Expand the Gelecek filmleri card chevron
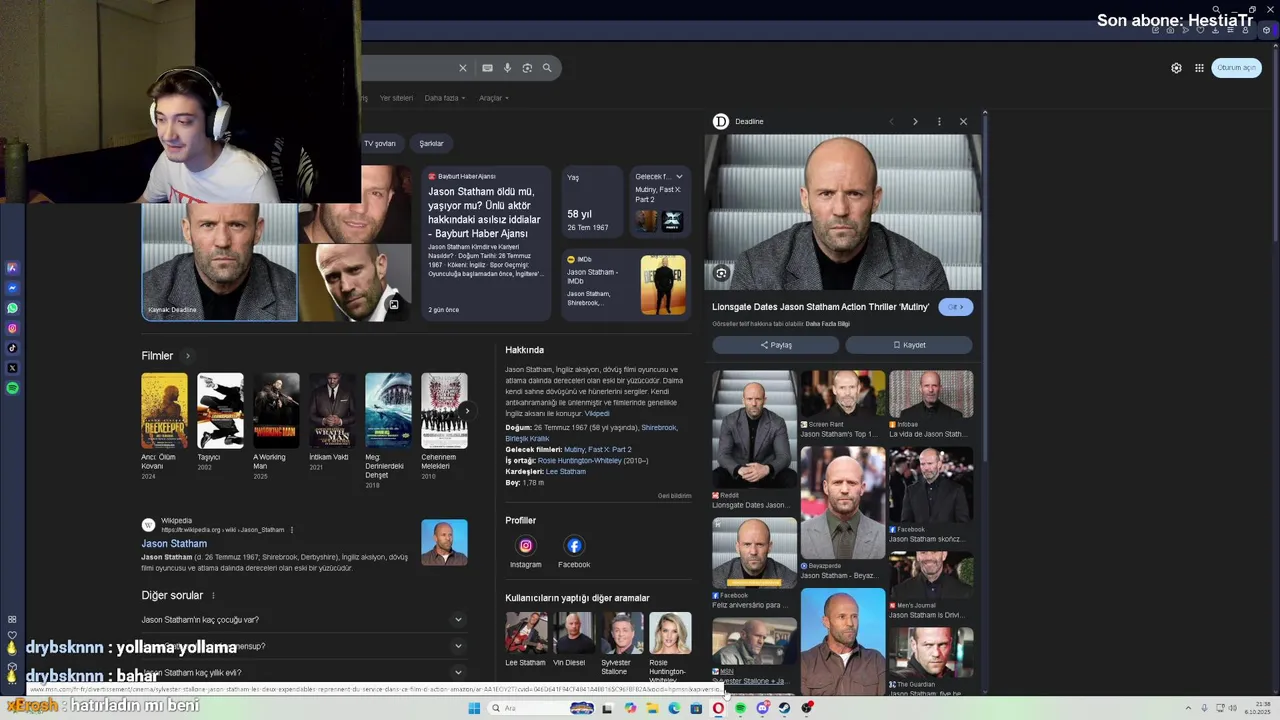This screenshot has width=1280, height=720. click(x=679, y=177)
